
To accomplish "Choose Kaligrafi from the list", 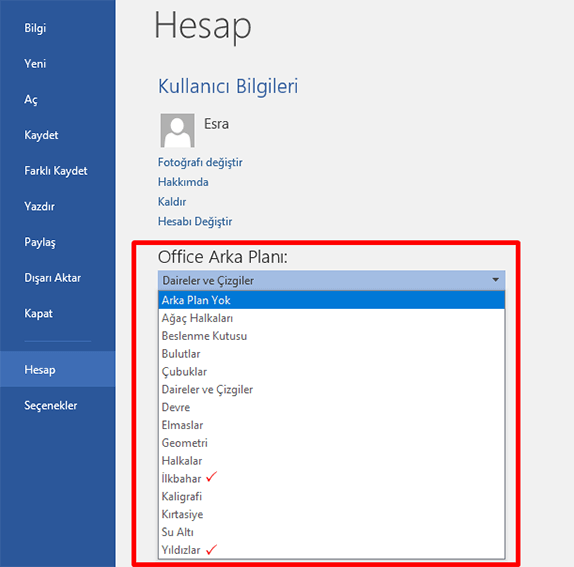I will coord(331,497).
